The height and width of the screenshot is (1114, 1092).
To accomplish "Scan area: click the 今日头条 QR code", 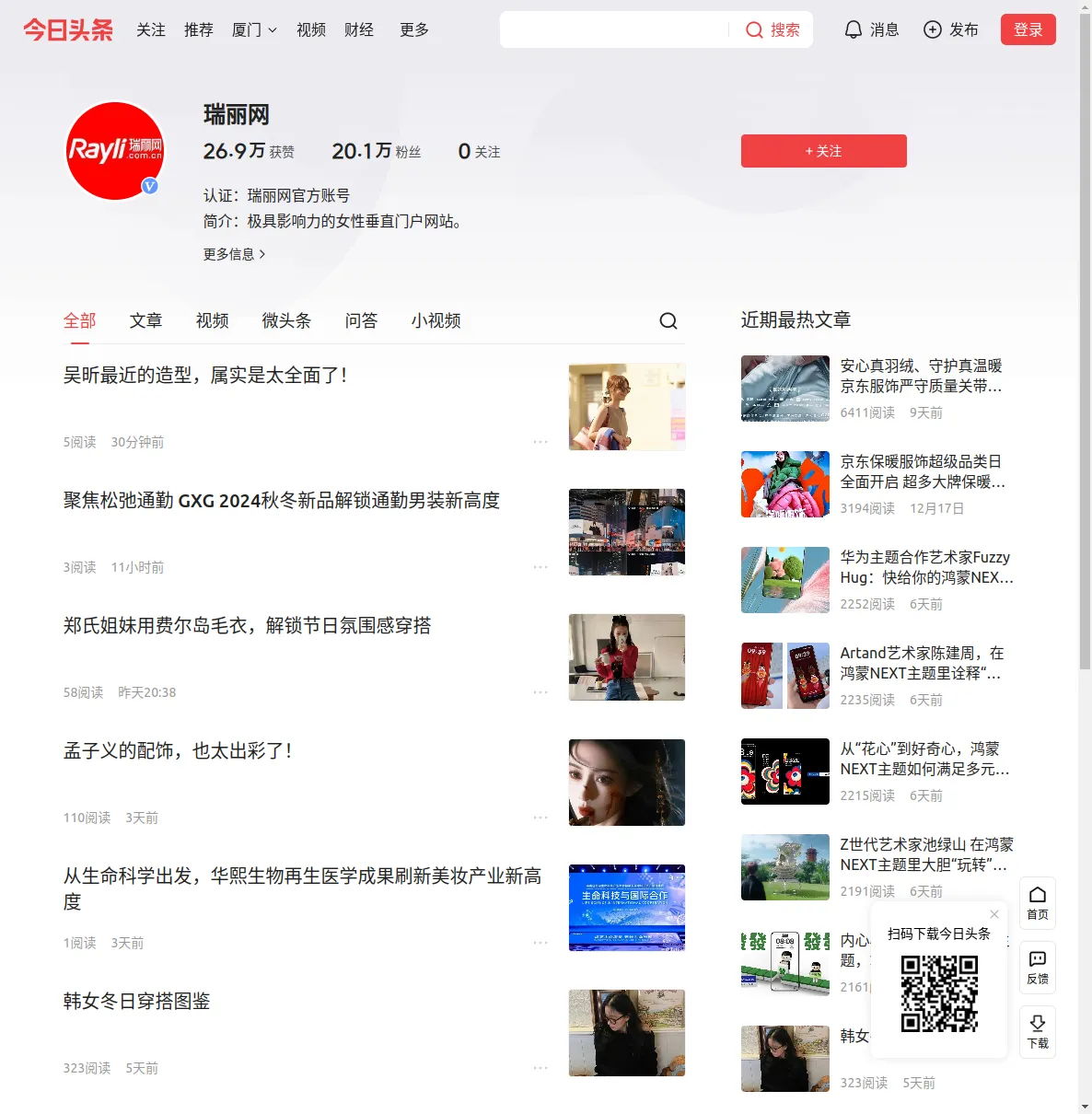I will tap(939, 993).
